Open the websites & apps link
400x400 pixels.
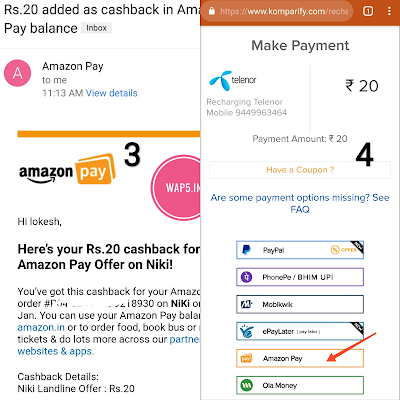56,351
